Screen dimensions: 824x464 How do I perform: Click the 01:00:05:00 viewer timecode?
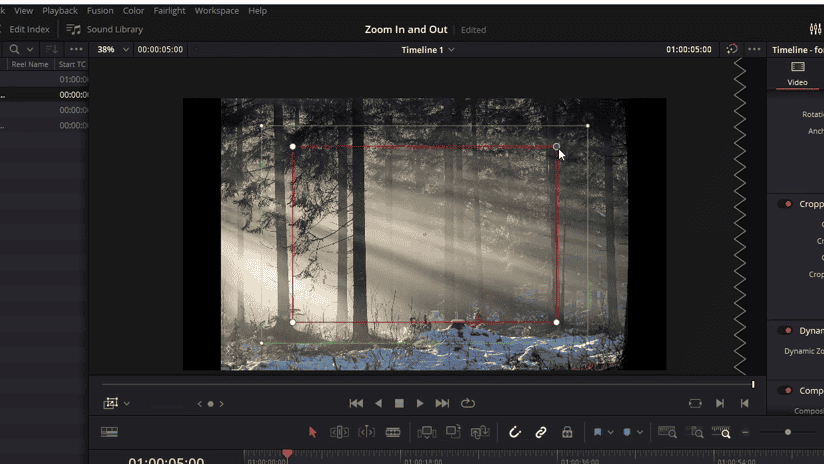coord(688,49)
